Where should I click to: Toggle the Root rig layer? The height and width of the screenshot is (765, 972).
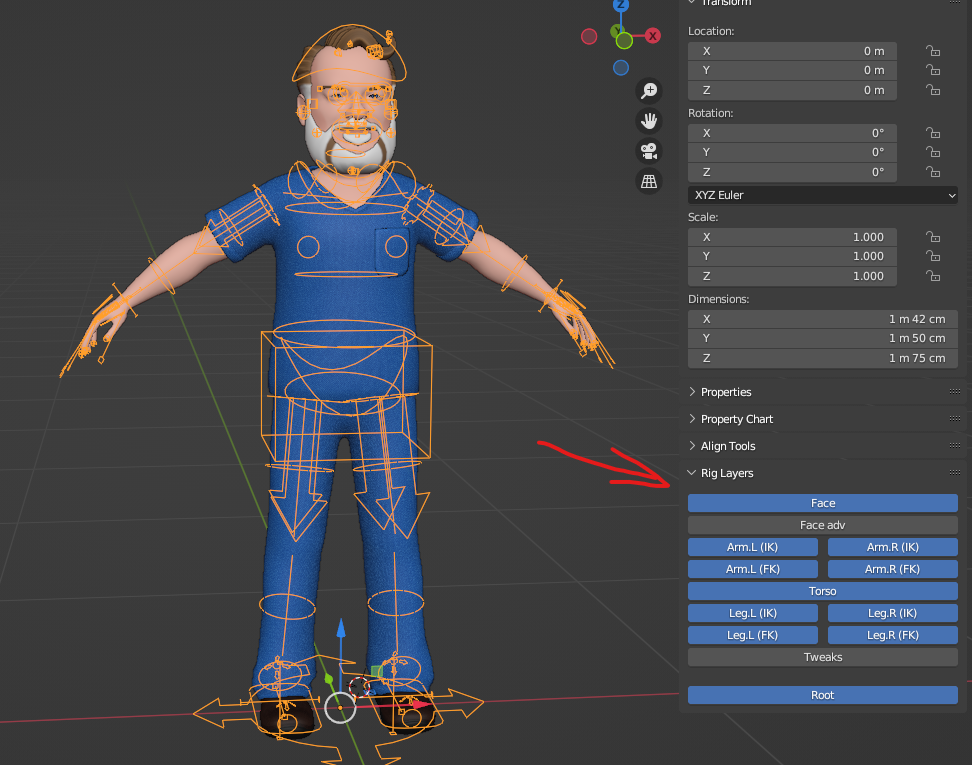823,695
